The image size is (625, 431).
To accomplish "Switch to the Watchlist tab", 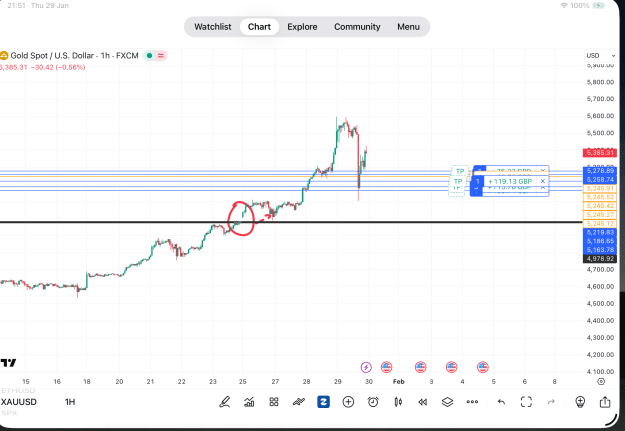I will pos(213,27).
